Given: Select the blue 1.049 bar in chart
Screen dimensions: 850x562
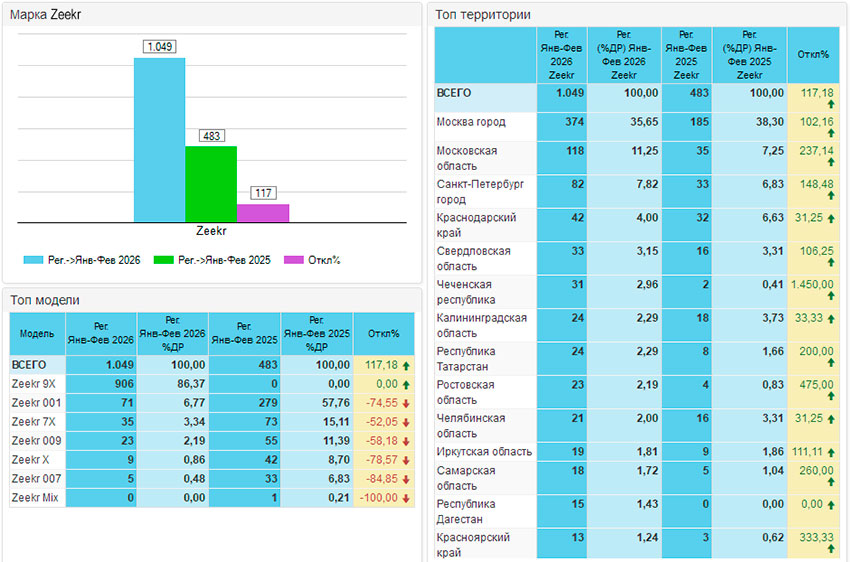Looking at the screenshot, I should click(x=159, y=139).
